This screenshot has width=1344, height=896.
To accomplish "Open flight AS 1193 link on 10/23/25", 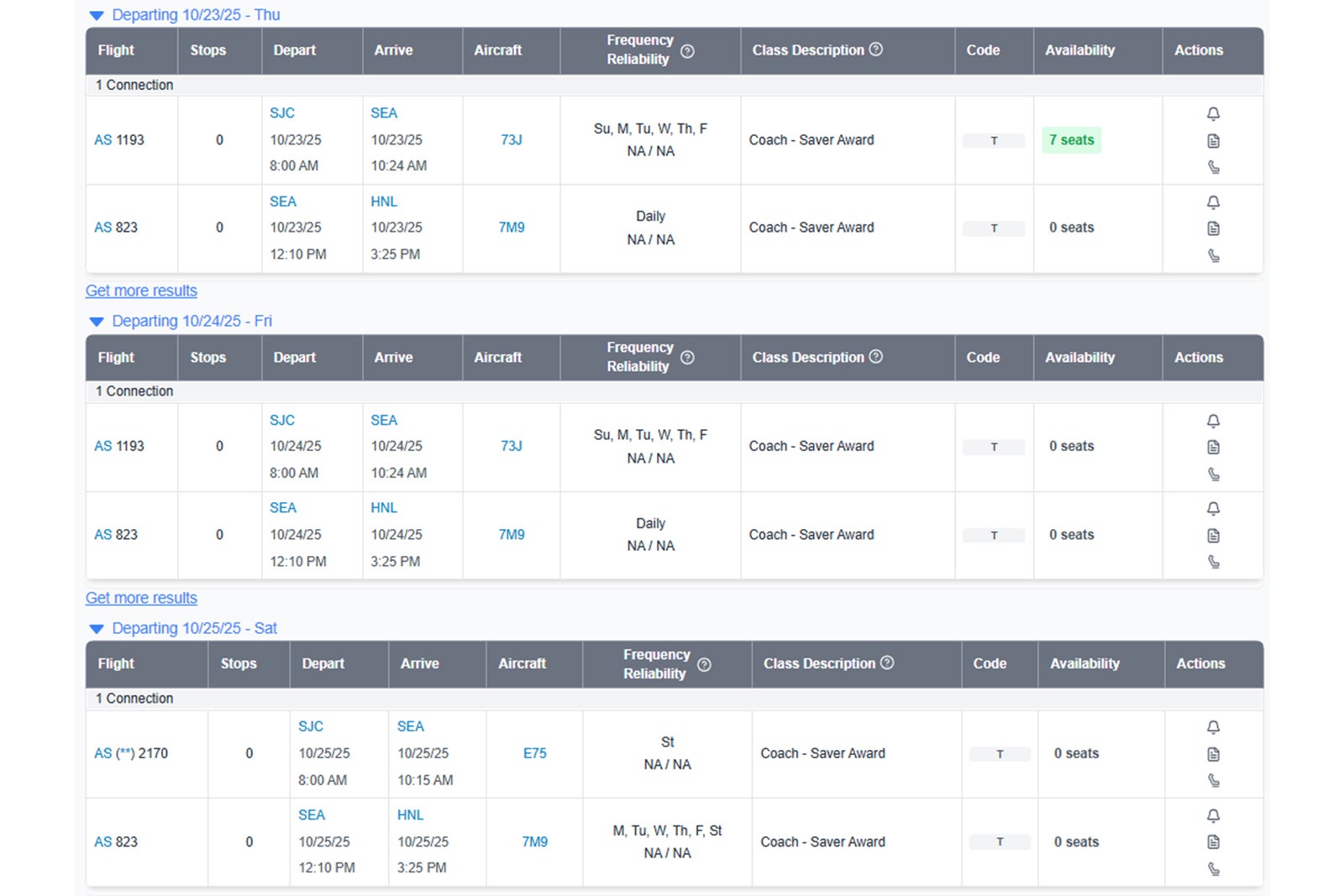I will [119, 140].
